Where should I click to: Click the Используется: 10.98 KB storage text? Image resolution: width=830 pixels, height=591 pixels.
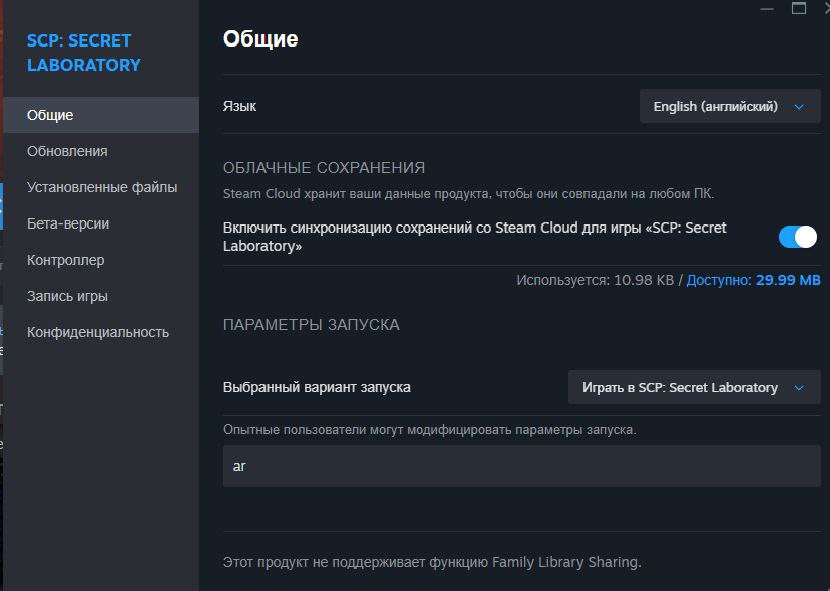pos(595,280)
